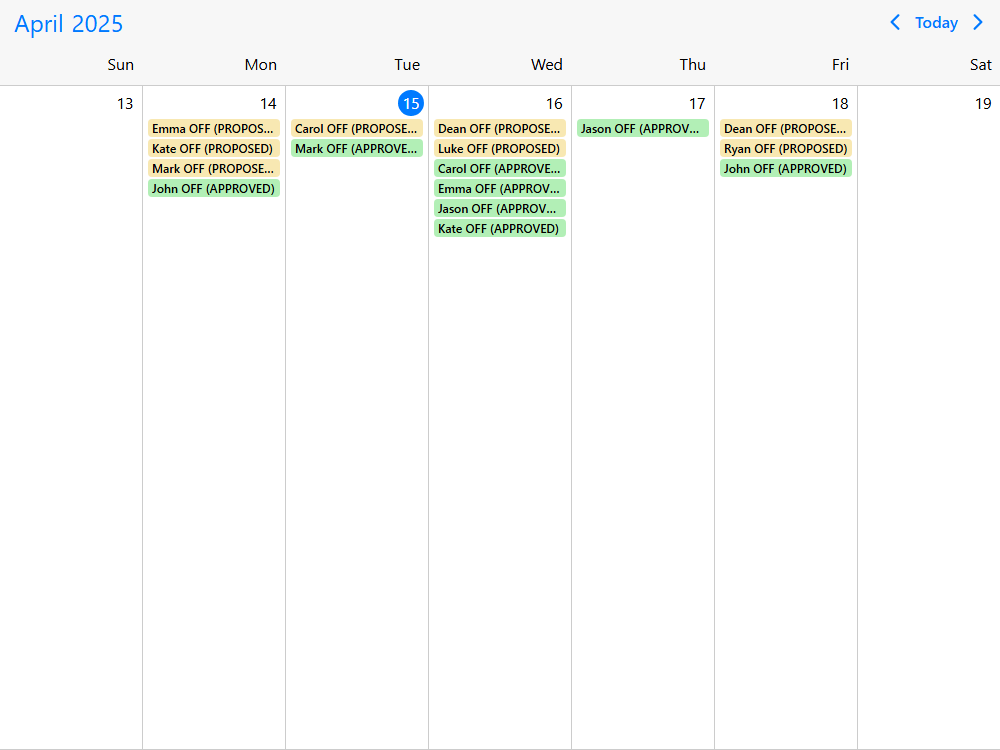Click the Sun column header

121,64
